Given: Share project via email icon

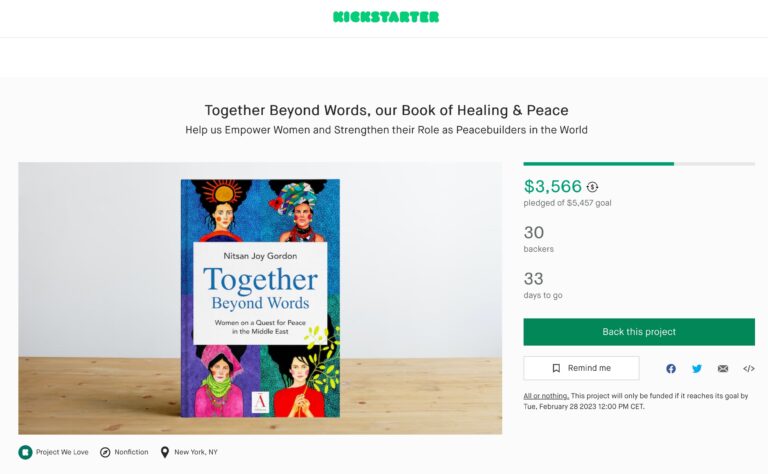Looking at the screenshot, I should pos(723,369).
